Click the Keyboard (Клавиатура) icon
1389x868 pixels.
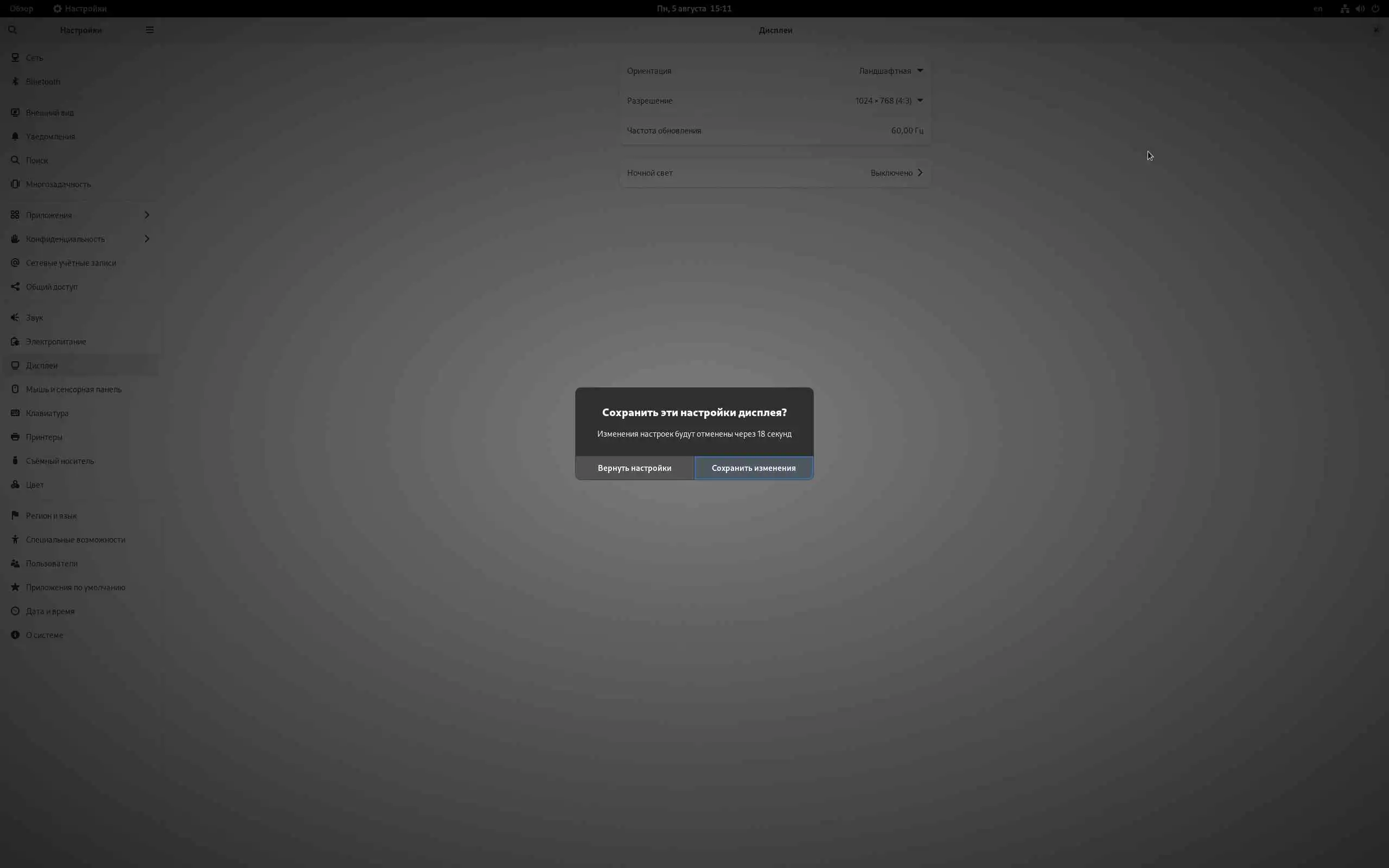tap(16, 413)
